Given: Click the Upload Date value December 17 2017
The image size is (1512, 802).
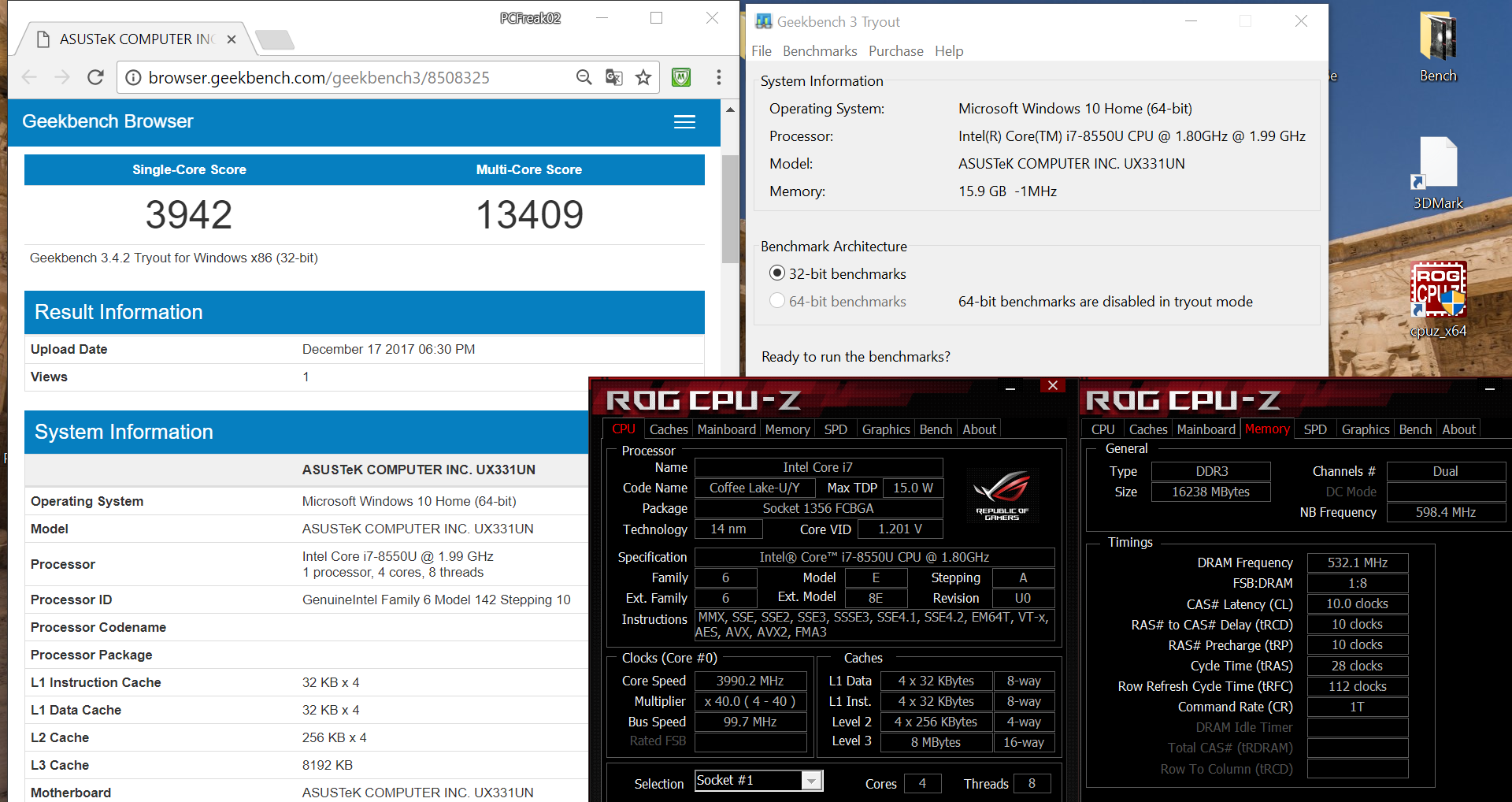Looking at the screenshot, I should [388, 349].
